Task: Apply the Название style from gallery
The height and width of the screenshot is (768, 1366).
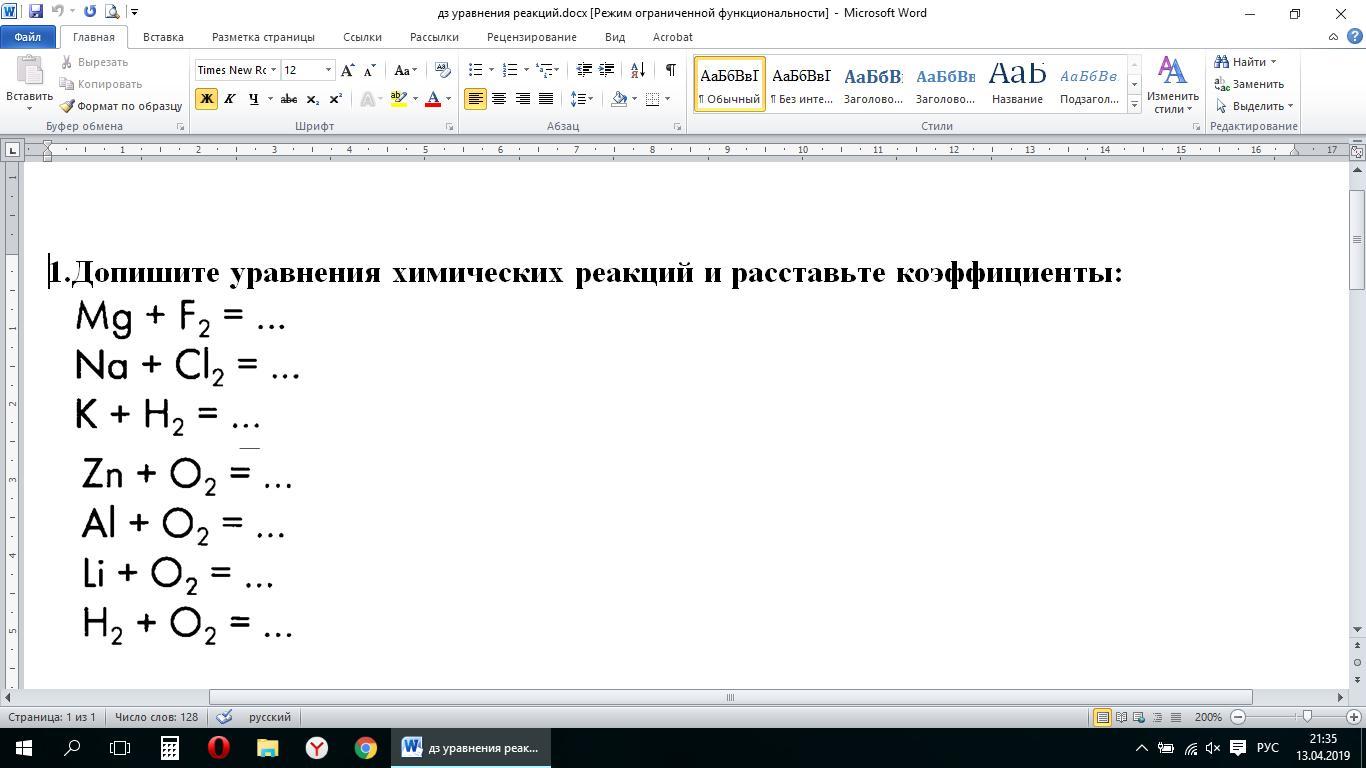Action: (1017, 83)
